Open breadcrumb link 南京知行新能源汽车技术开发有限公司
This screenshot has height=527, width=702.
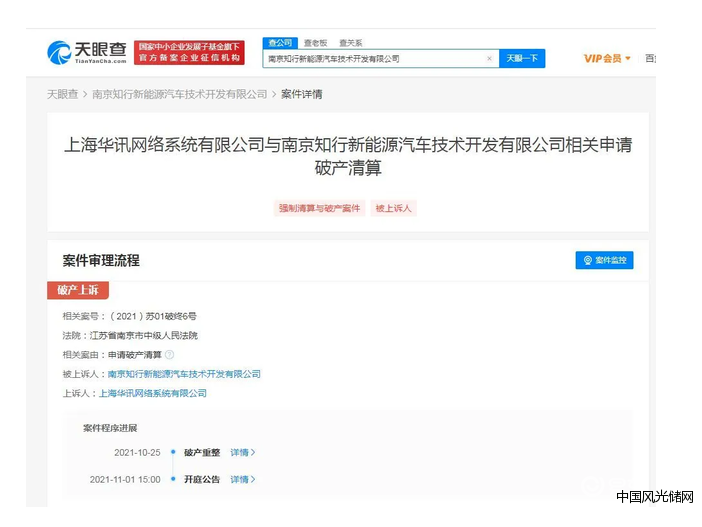[180, 94]
